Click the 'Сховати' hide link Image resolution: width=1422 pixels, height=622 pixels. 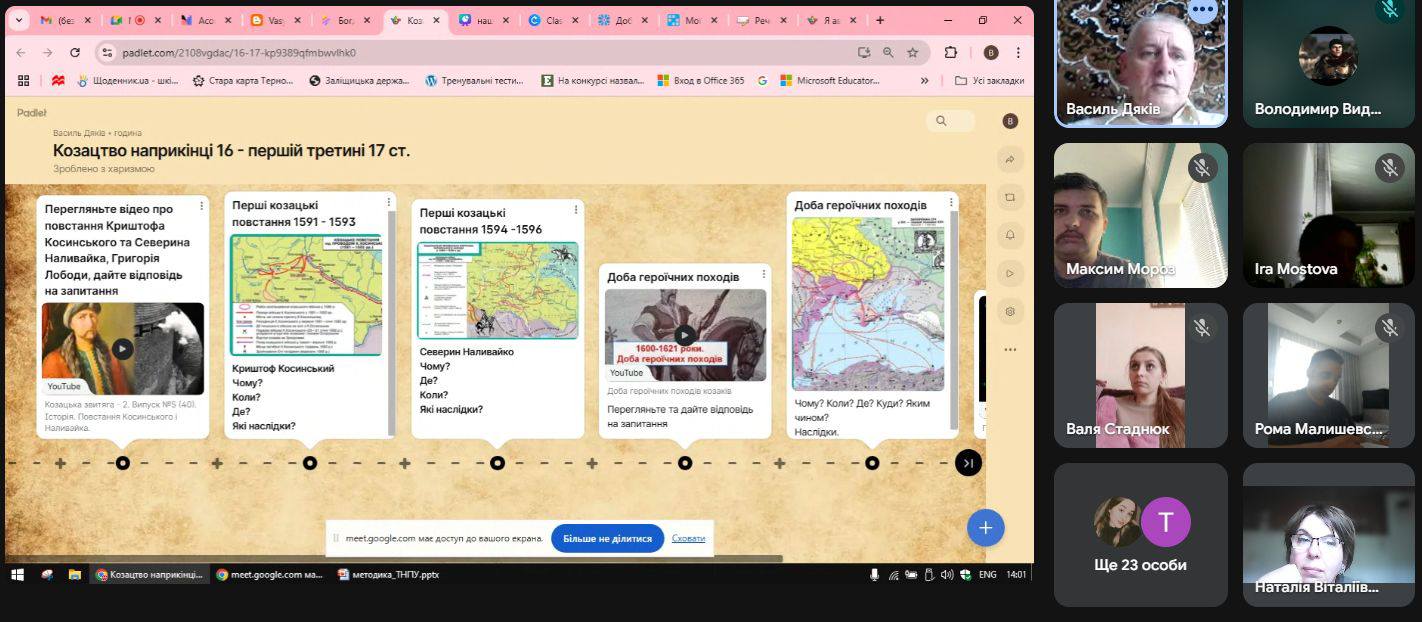pos(688,538)
